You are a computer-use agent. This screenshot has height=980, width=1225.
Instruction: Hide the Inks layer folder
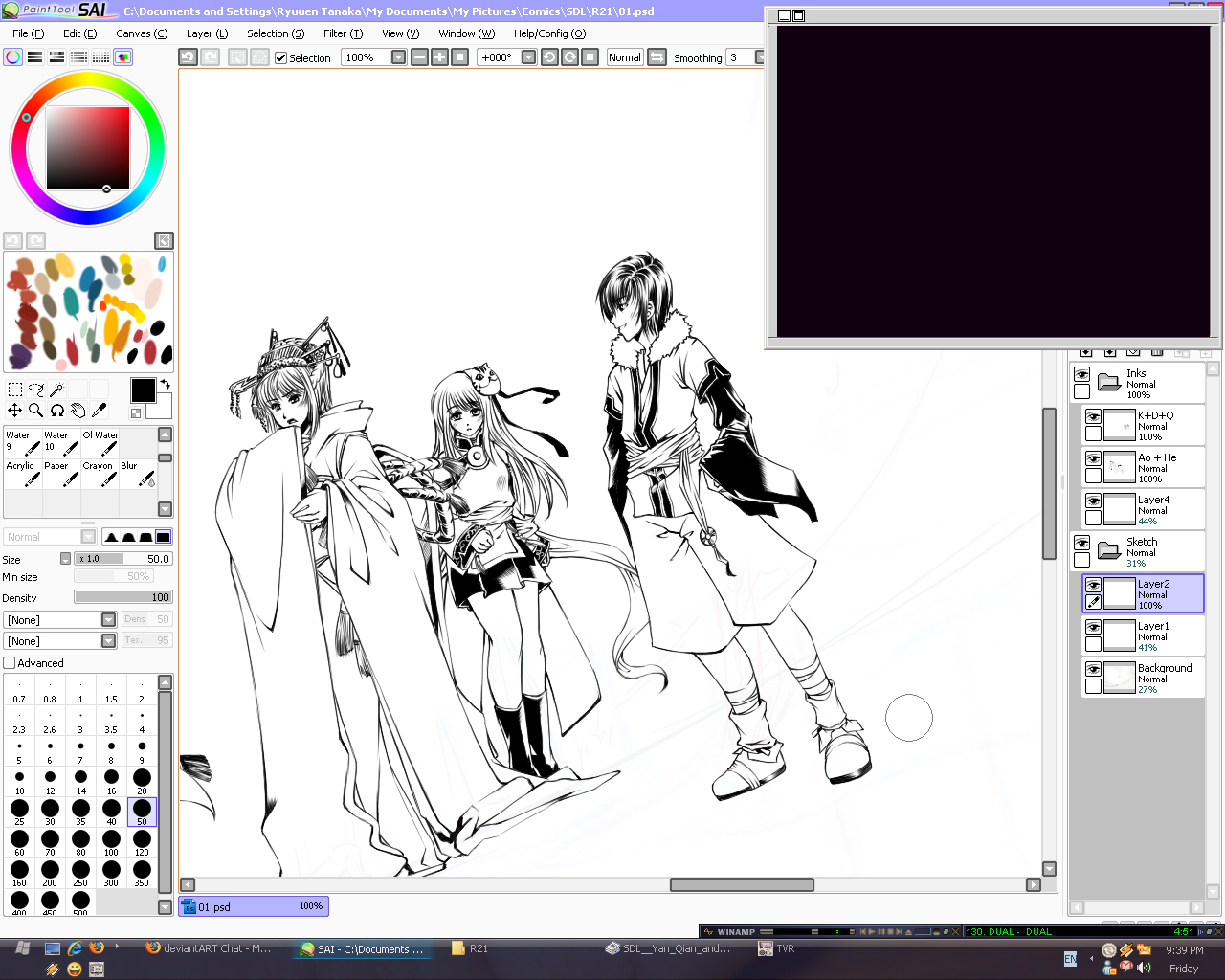tap(1081, 374)
